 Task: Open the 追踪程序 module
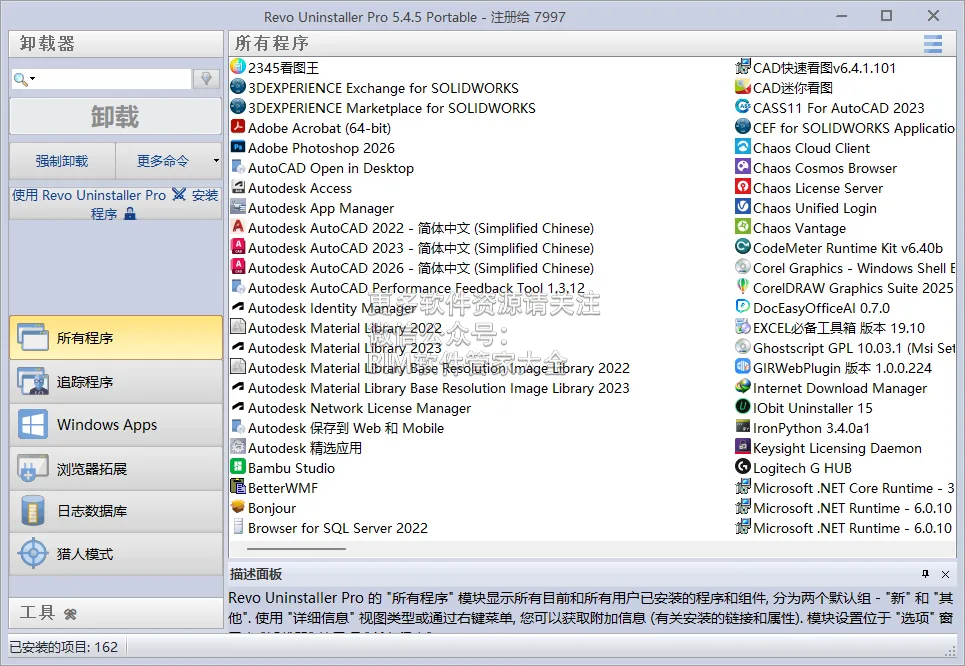(116, 382)
